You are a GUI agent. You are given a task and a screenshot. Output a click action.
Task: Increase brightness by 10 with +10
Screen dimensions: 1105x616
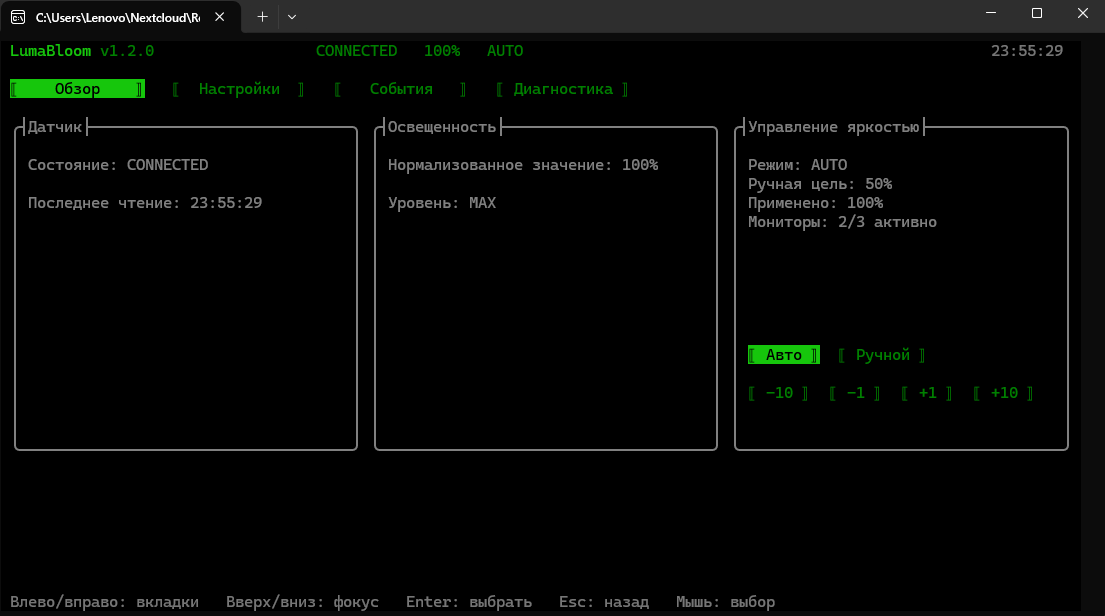[x=1004, y=393]
